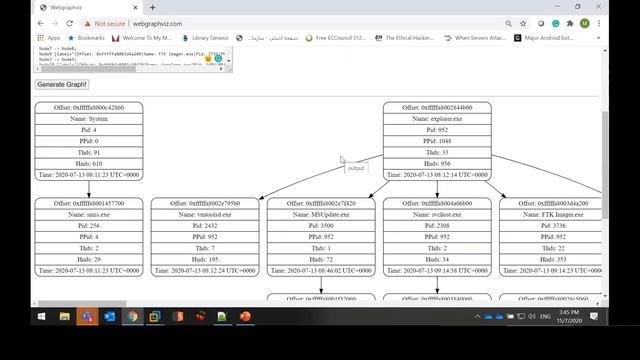Click the browser forward arrow

coord(55,24)
